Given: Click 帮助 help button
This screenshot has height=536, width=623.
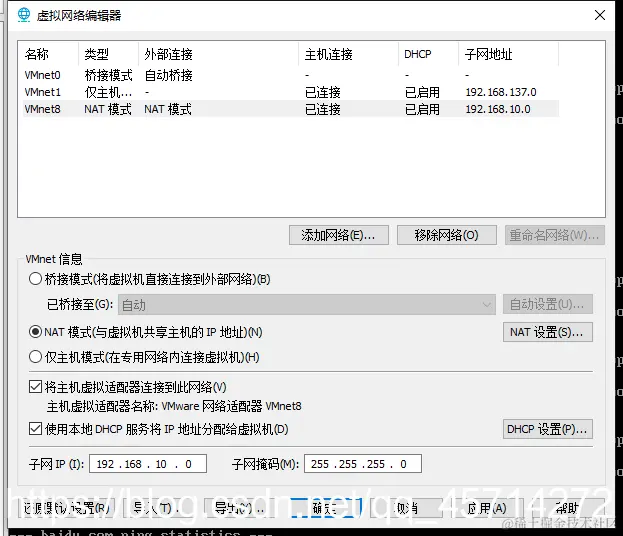Looking at the screenshot, I should (x=567, y=508).
